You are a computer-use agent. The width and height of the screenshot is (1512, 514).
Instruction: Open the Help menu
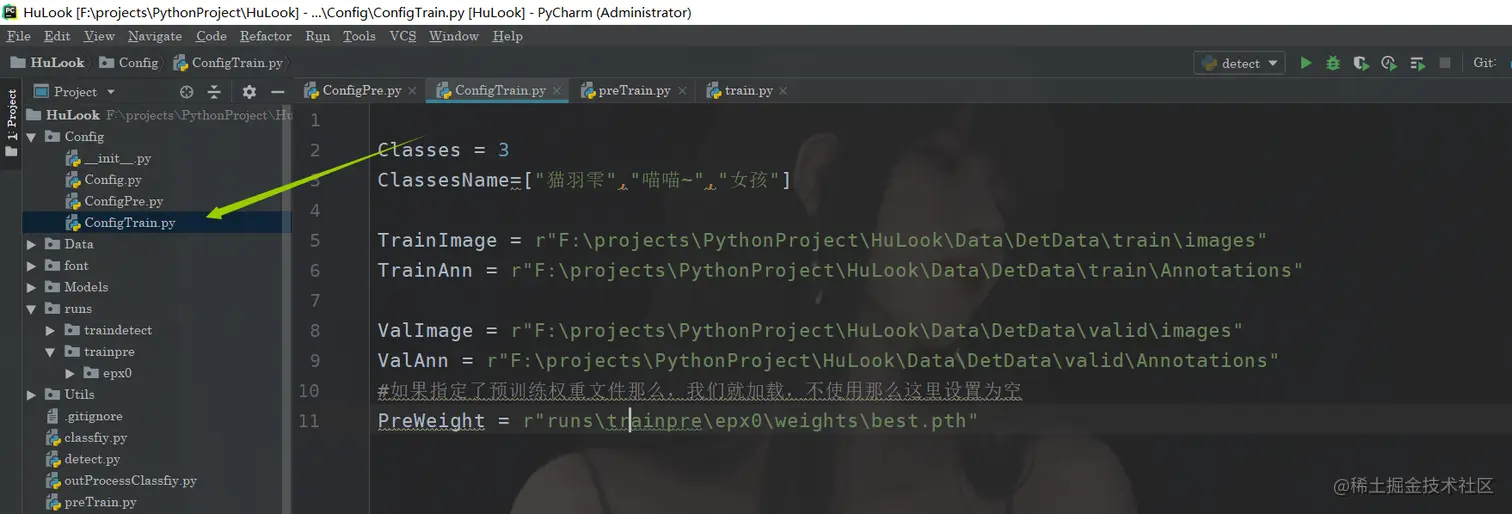[x=508, y=36]
